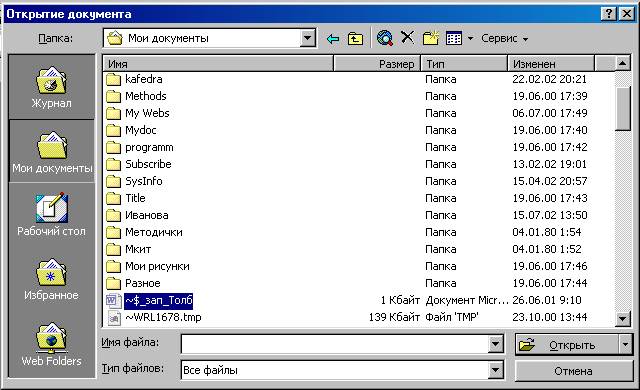The image size is (640, 390).
Task: Select the ~WRL1678.tmp file name
Action: click(x=163, y=317)
